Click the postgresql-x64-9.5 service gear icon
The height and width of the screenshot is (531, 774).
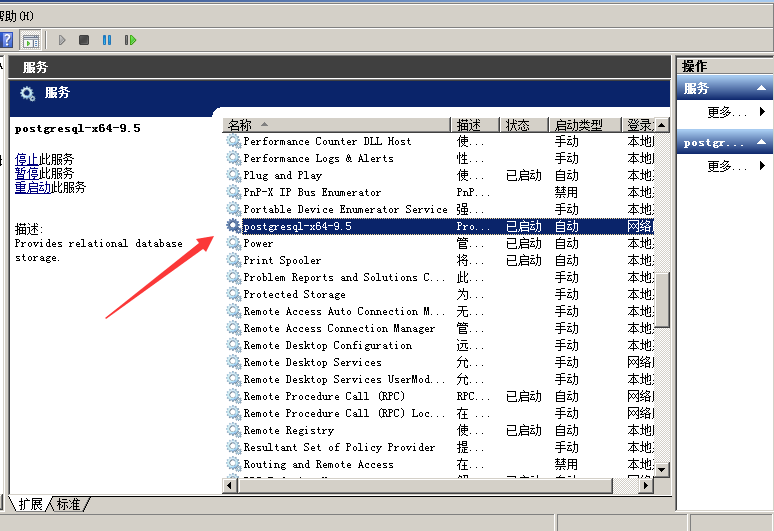(x=233, y=226)
